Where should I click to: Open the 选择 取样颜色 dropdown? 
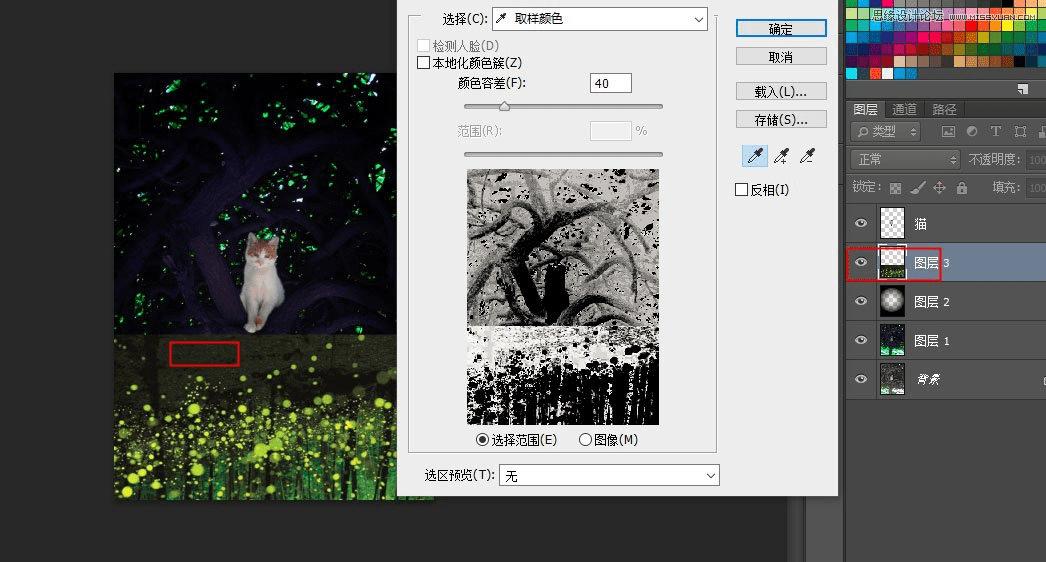(600, 19)
